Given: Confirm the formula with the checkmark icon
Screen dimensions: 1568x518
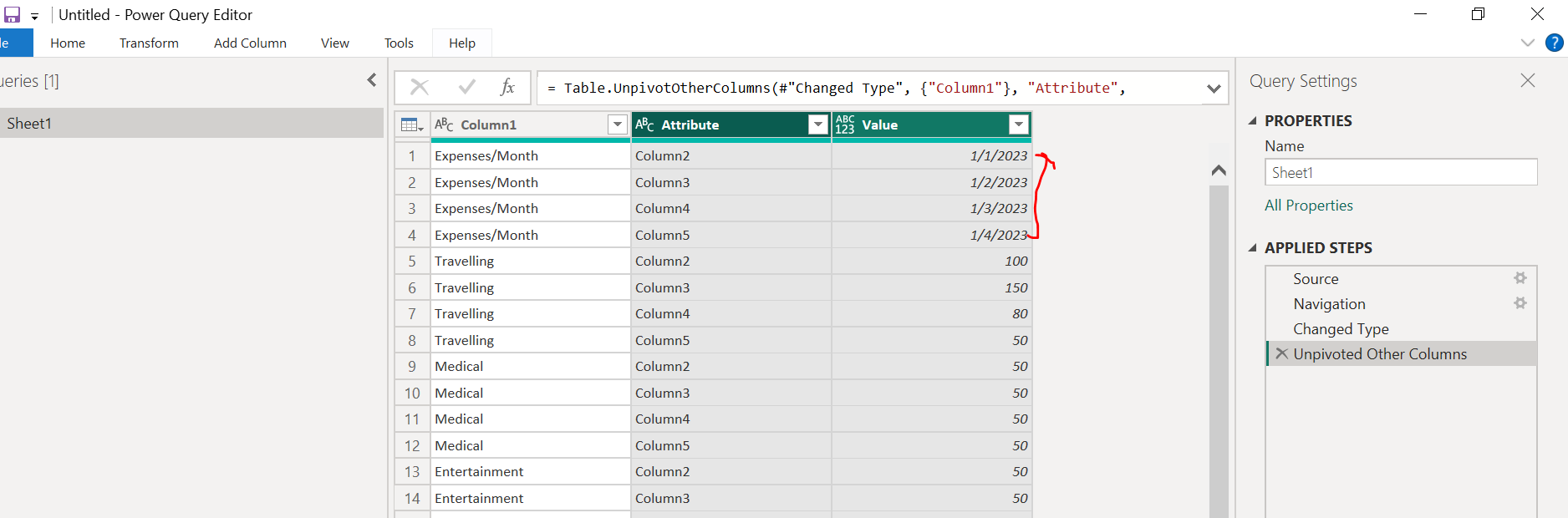Looking at the screenshot, I should click(466, 88).
